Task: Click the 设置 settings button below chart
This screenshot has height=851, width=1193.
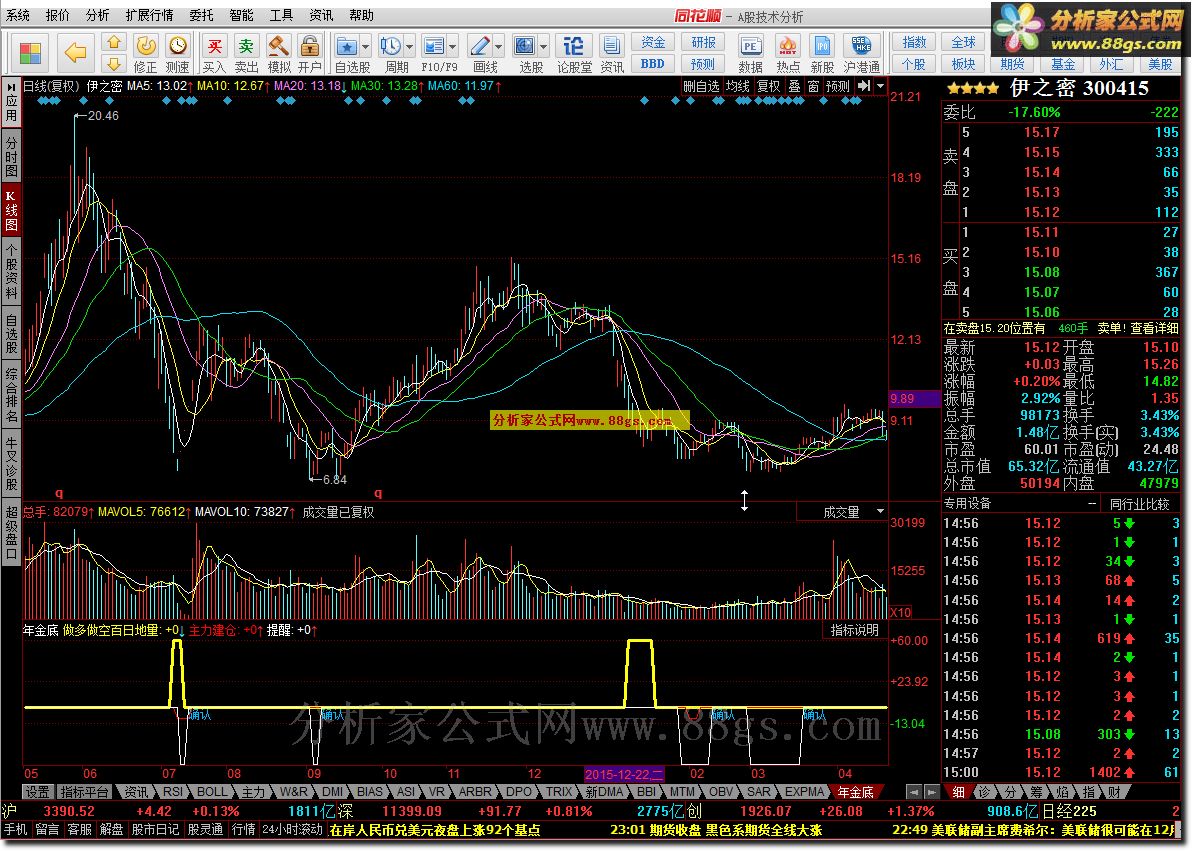Action: point(37,792)
